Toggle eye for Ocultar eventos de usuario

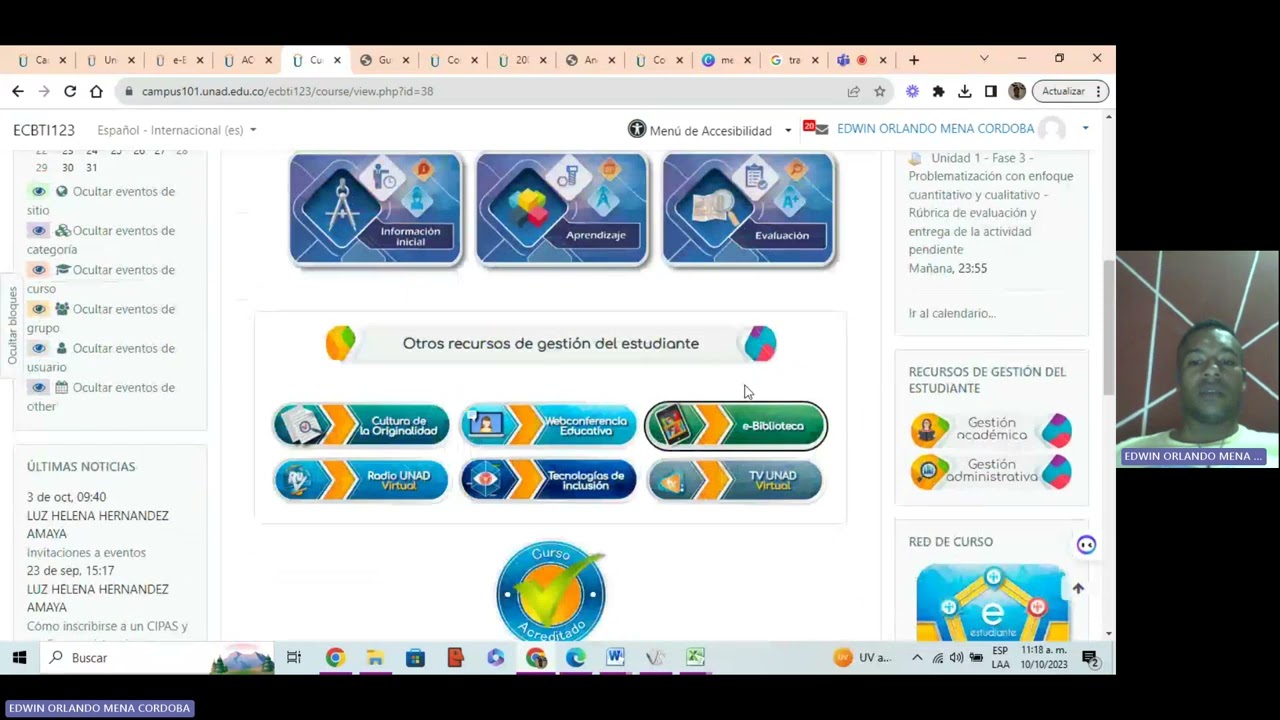39,348
